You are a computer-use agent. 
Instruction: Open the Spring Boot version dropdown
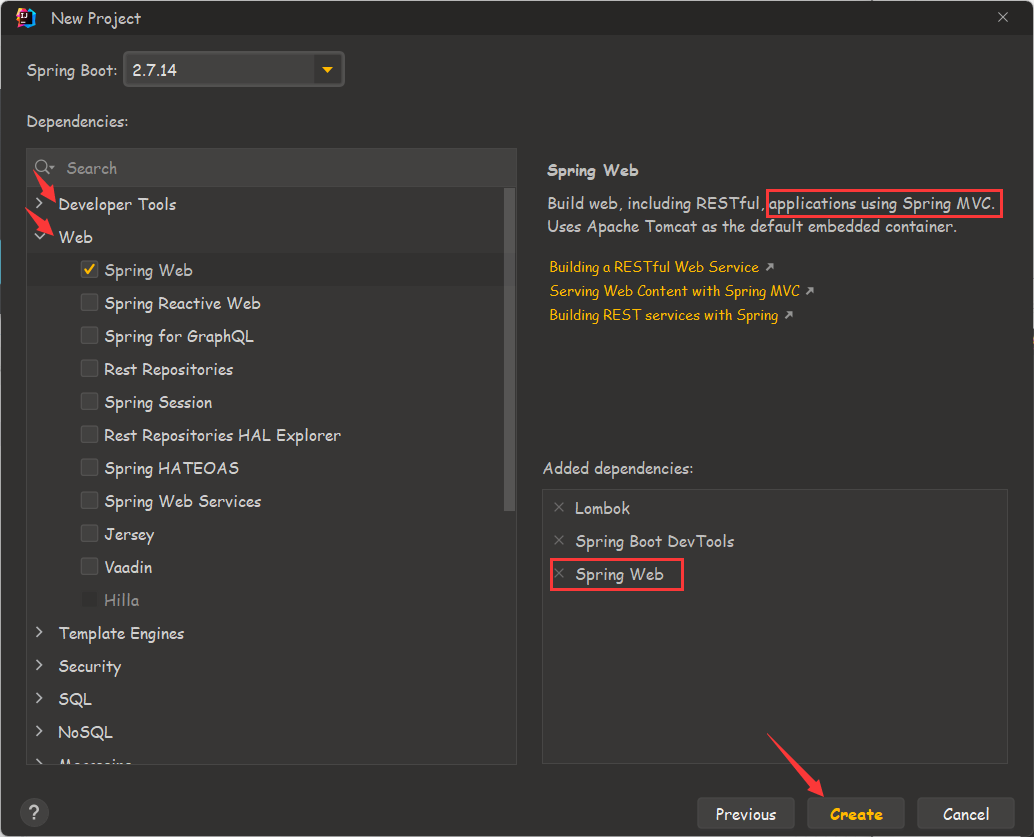pyautogui.click(x=327, y=69)
